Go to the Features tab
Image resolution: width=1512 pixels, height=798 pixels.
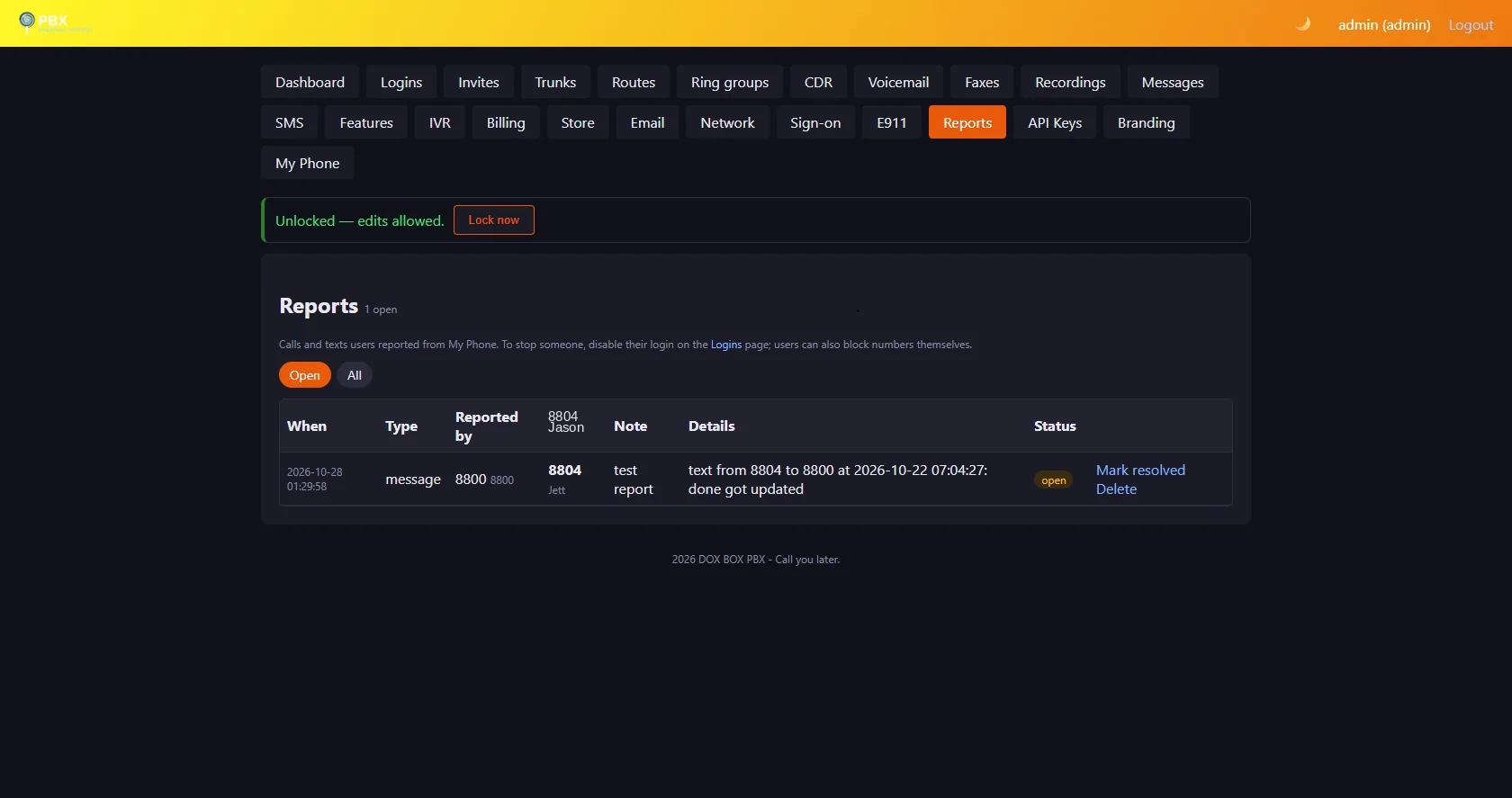(x=366, y=122)
